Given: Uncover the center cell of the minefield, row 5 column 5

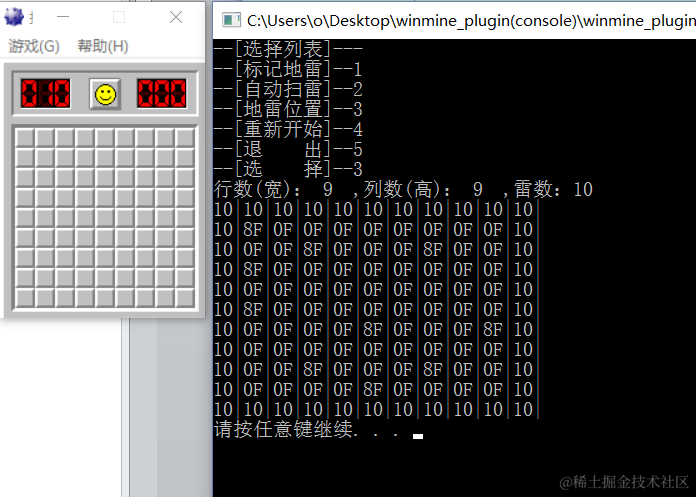Looking at the screenshot, I should (105, 218).
